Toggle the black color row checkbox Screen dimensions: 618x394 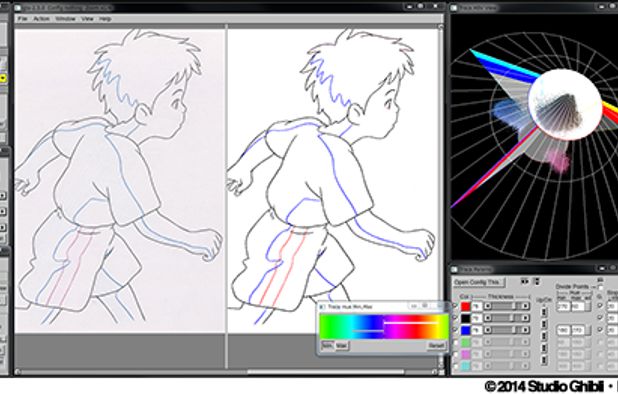coord(455,318)
